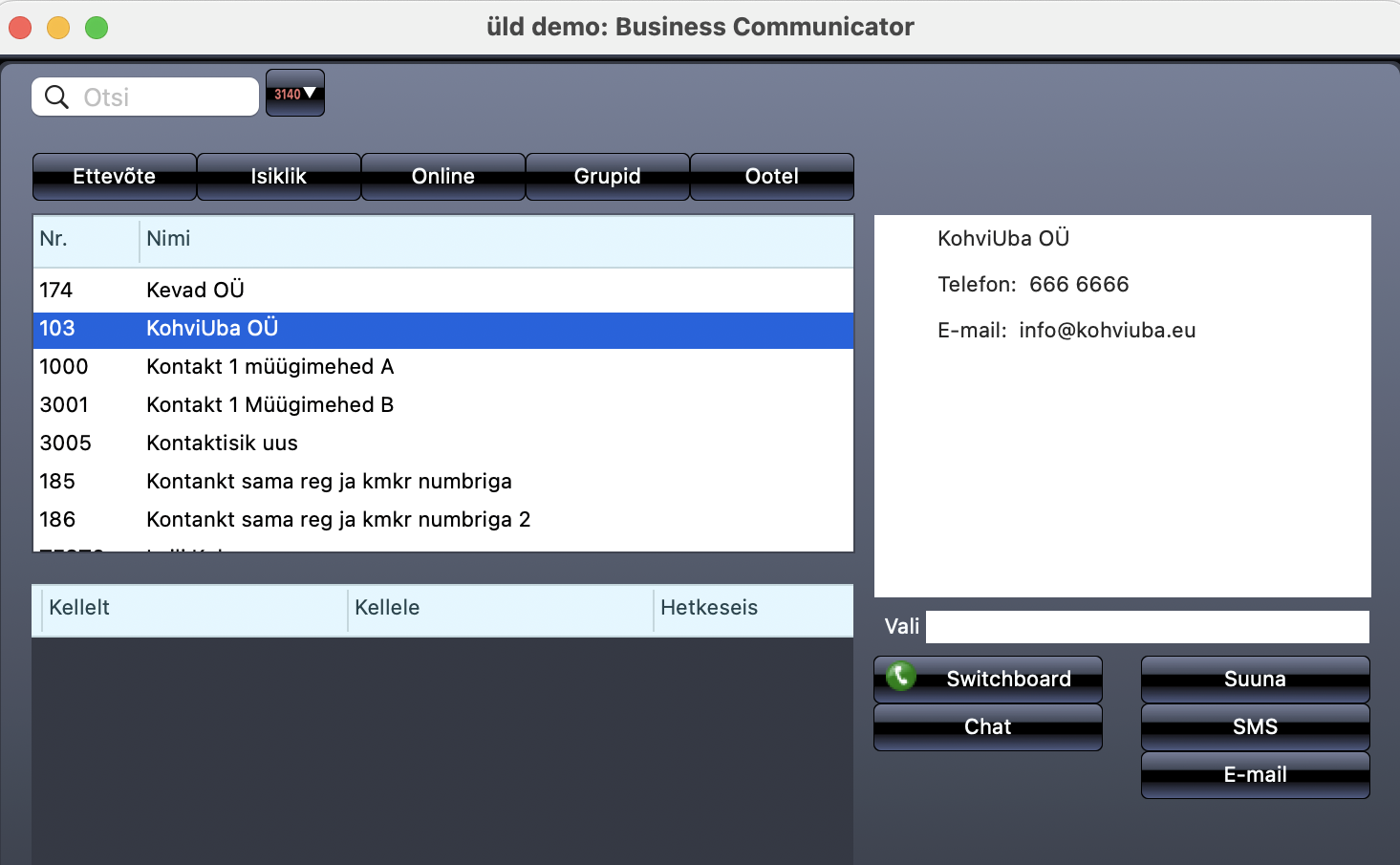The image size is (1400, 865).
Task: Select the Grupid tab
Action: coord(608,177)
